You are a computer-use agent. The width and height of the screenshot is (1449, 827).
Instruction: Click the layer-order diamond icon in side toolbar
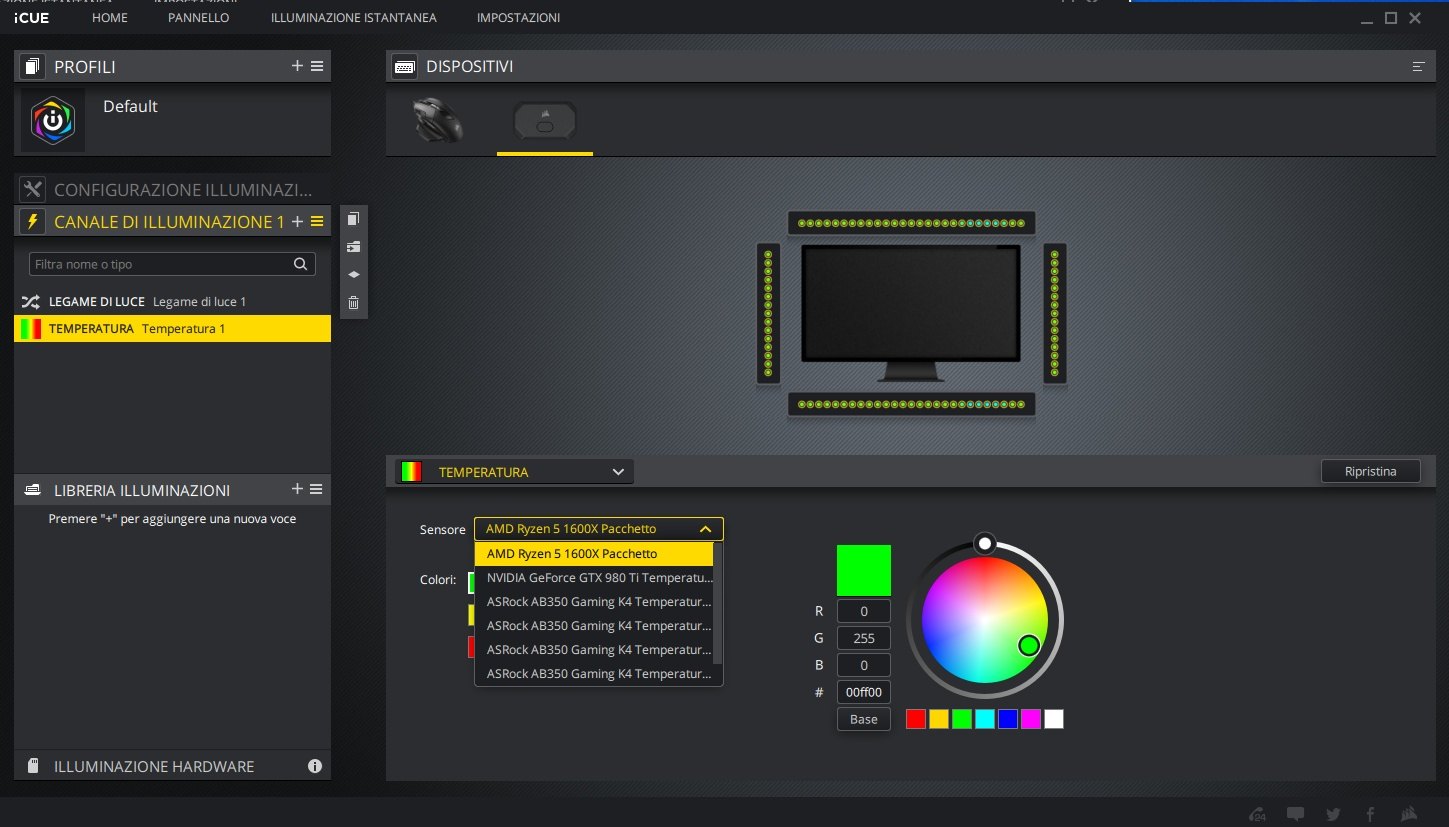(353, 274)
